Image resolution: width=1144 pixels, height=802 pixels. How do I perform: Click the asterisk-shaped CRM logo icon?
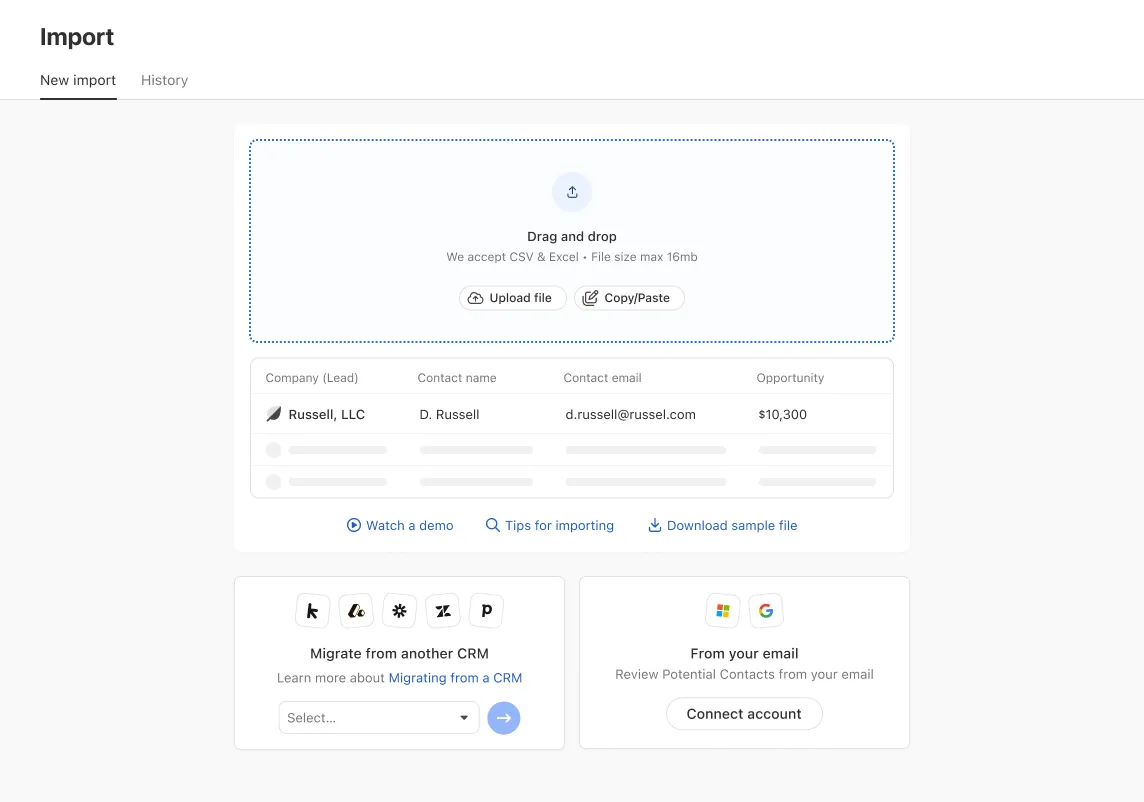pyautogui.click(x=399, y=611)
